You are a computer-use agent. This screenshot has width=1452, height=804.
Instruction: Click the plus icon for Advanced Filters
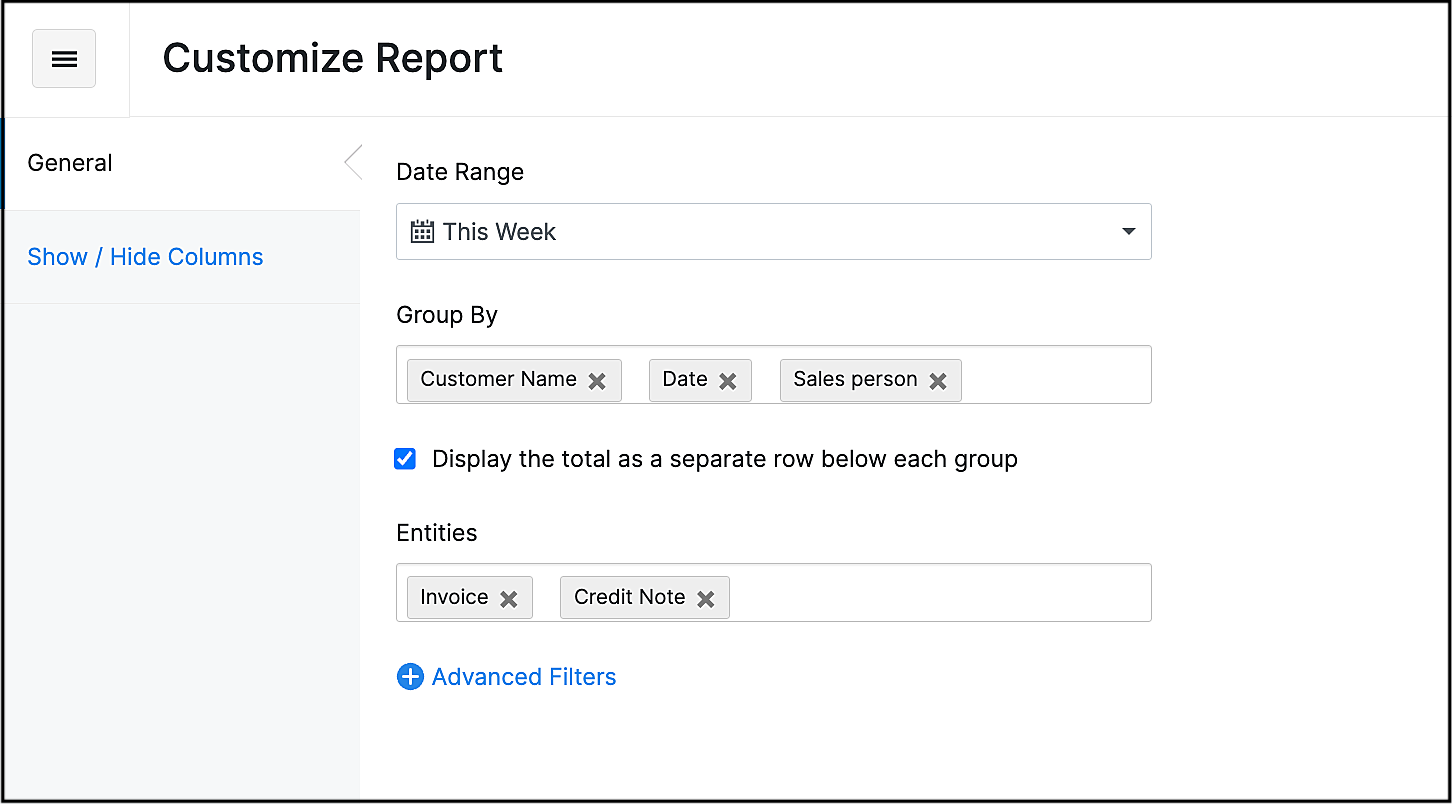pos(410,677)
